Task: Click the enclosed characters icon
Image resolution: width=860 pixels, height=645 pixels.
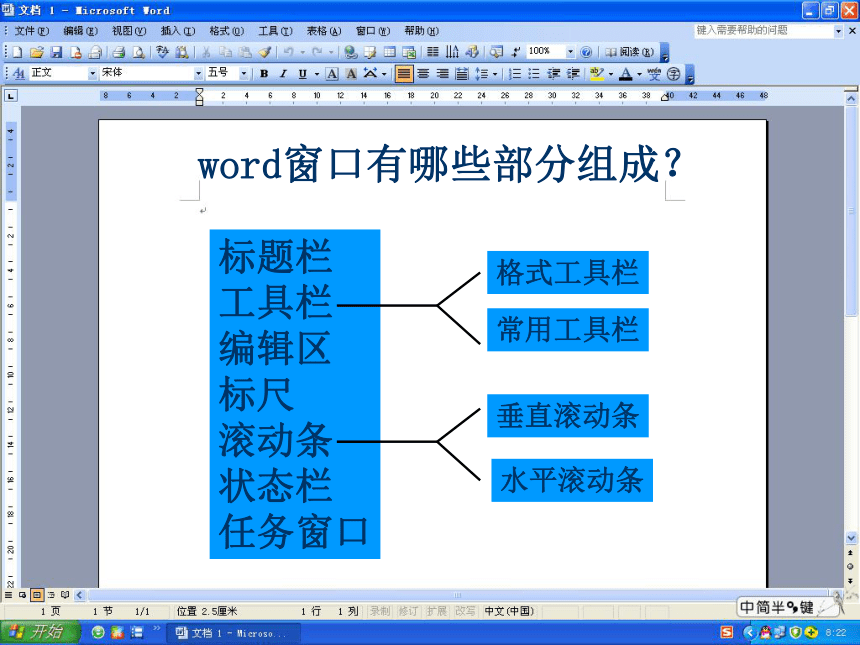Action: pos(674,73)
